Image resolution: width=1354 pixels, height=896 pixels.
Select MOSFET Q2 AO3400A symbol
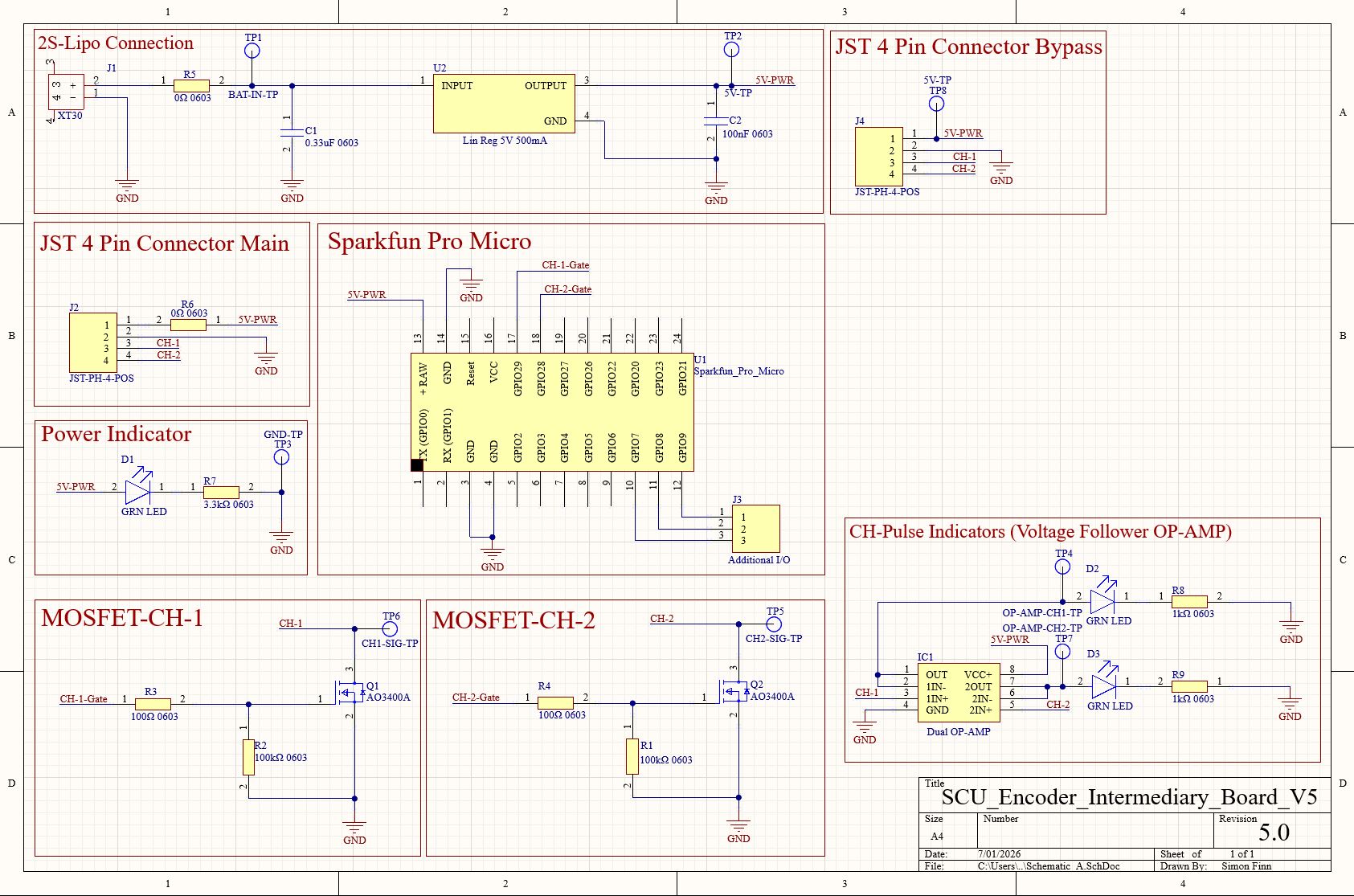[734, 692]
